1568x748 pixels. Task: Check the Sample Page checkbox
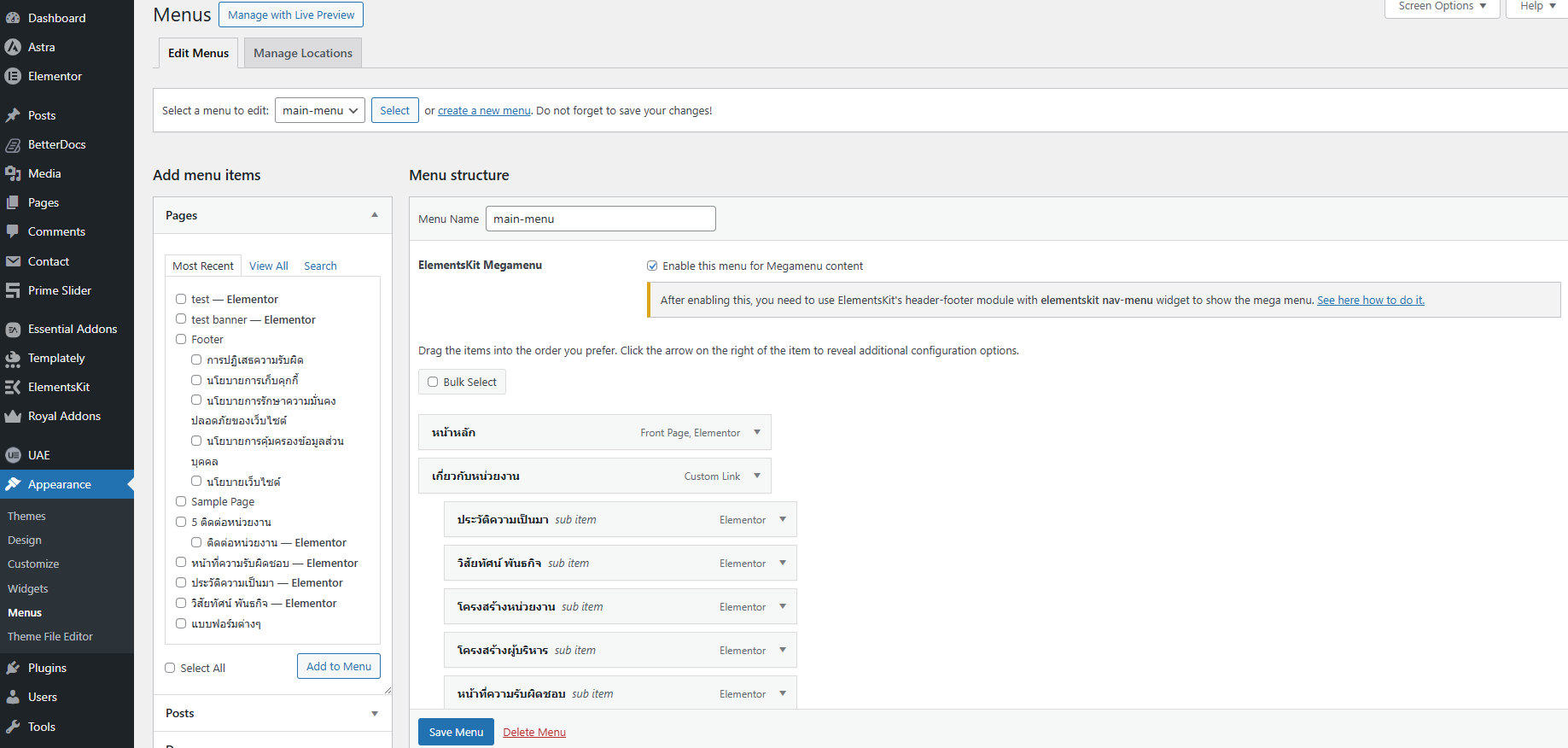tap(181, 501)
